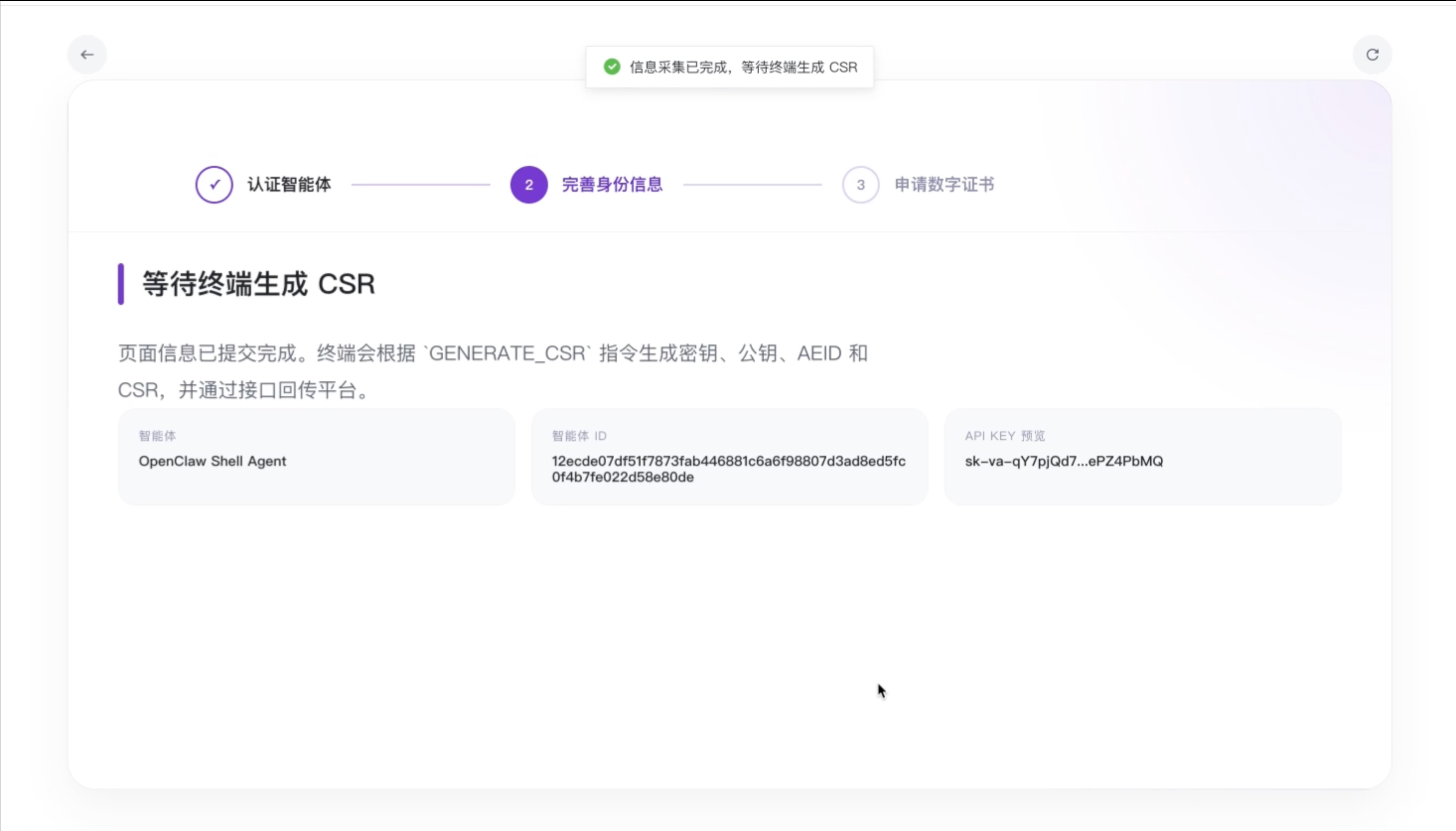1456x831 pixels.
Task: Click the toast message 信息采集已完成
Action: point(743,67)
